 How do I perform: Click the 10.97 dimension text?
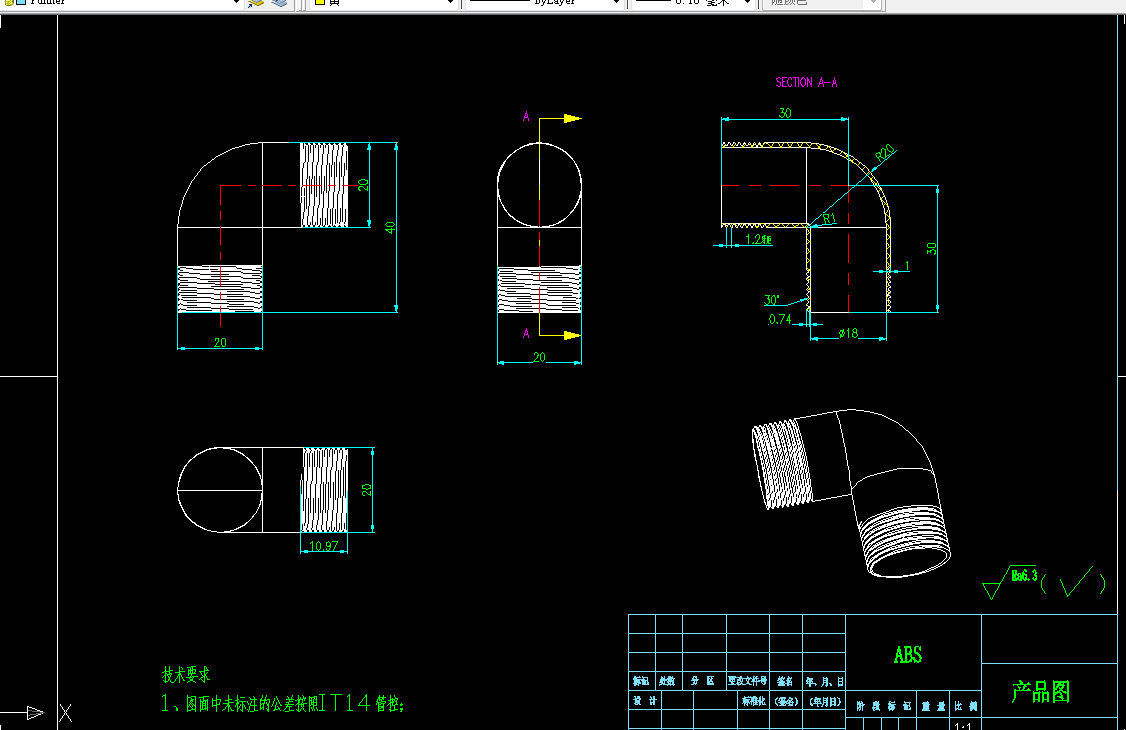323,546
